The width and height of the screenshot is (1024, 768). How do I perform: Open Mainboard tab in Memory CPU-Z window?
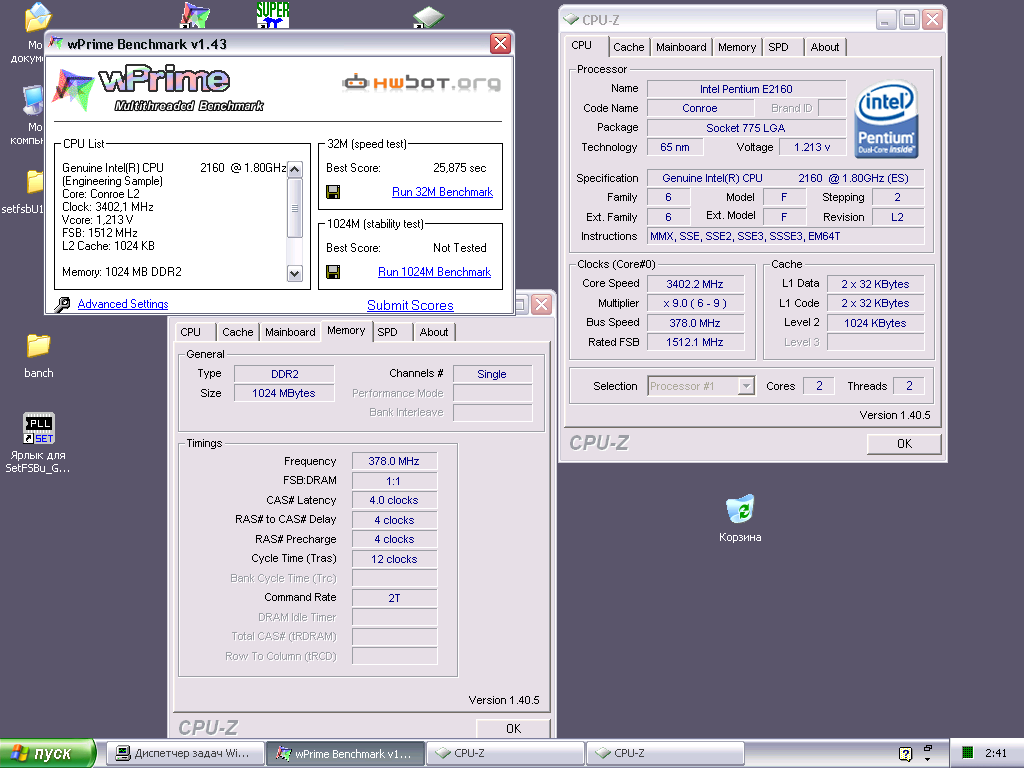(x=290, y=332)
